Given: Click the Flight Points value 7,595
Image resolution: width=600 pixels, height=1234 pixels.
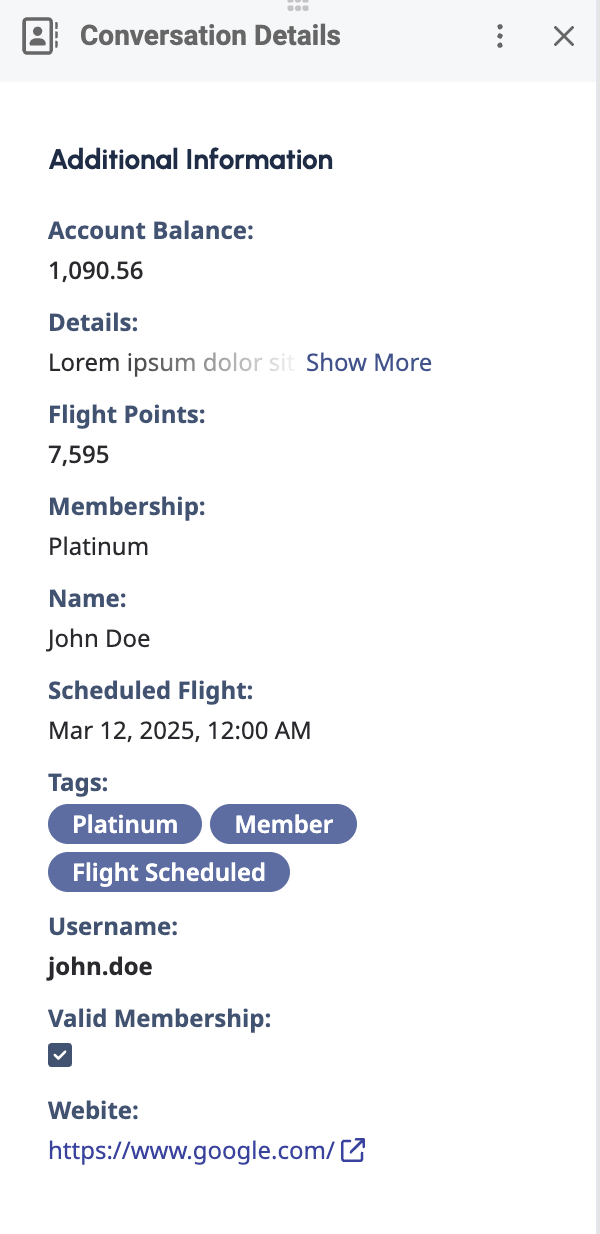Looking at the screenshot, I should pos(79,455).
